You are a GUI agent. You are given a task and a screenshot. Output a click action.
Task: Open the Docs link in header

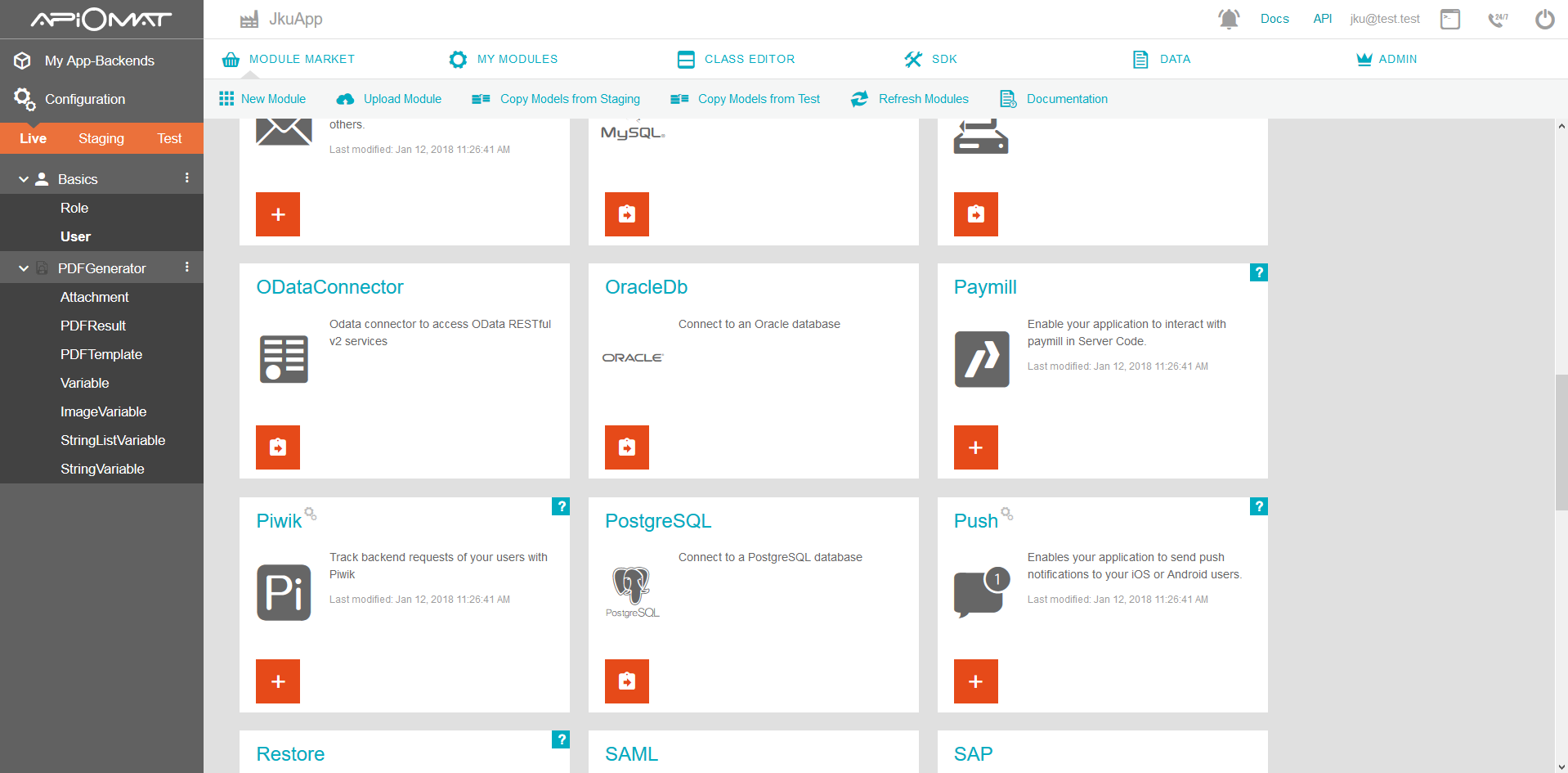tap(1275, 19)
